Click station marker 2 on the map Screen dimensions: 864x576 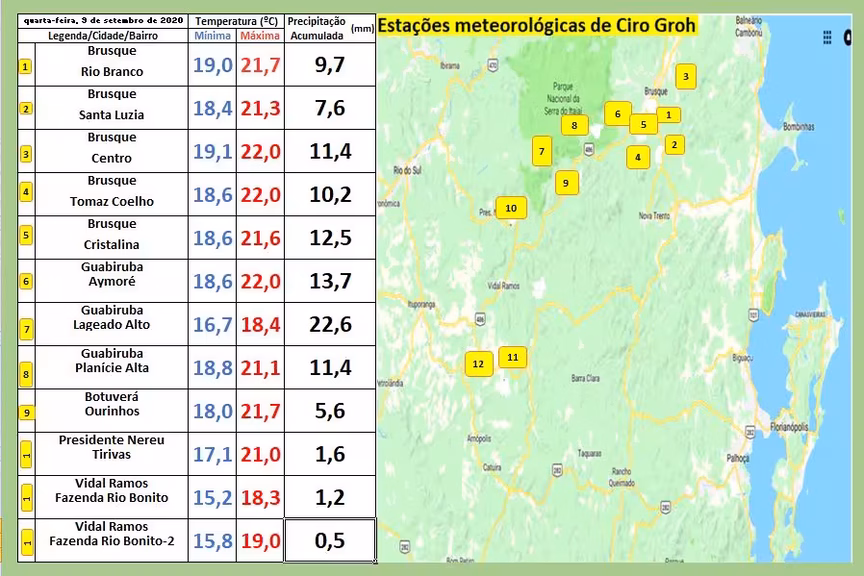pos(674,144)
